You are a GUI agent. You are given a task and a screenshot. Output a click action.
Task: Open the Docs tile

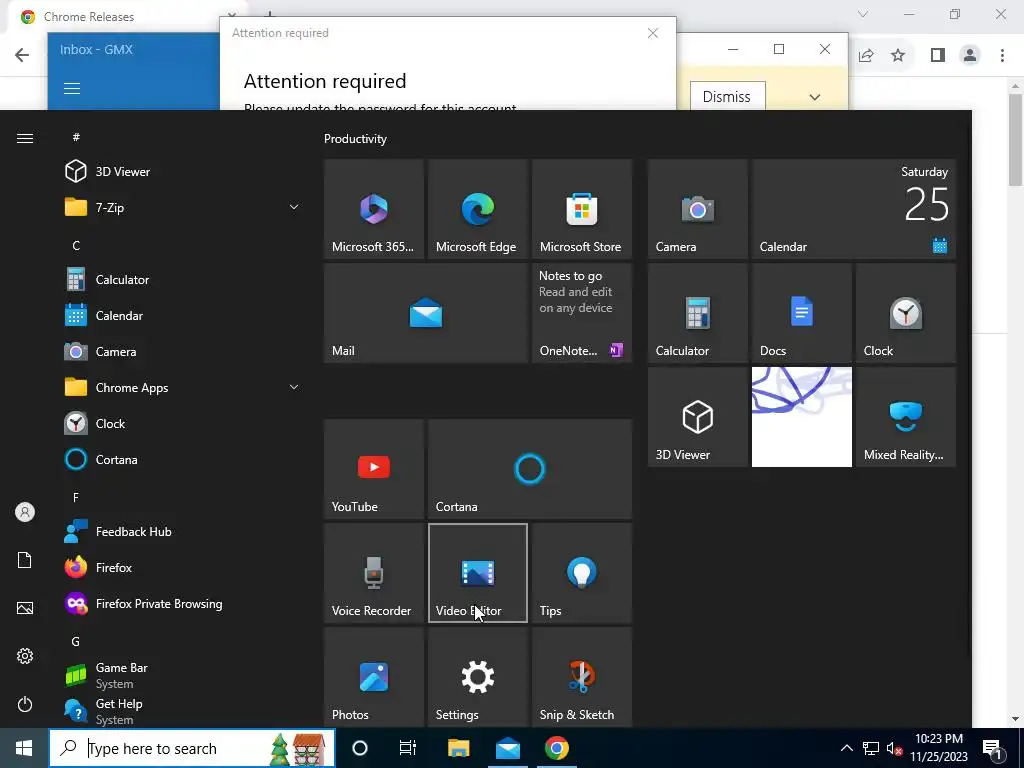801,313
